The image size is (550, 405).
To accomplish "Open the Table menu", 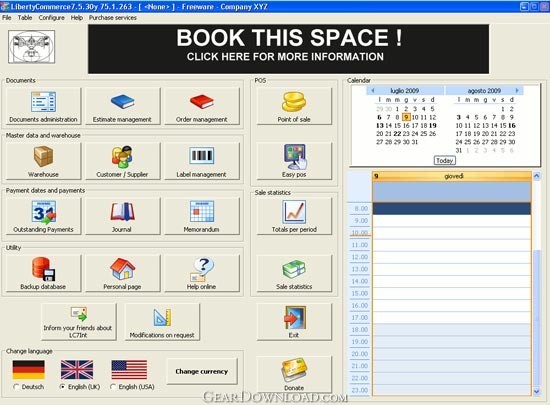I will click(x=25, y=18).
